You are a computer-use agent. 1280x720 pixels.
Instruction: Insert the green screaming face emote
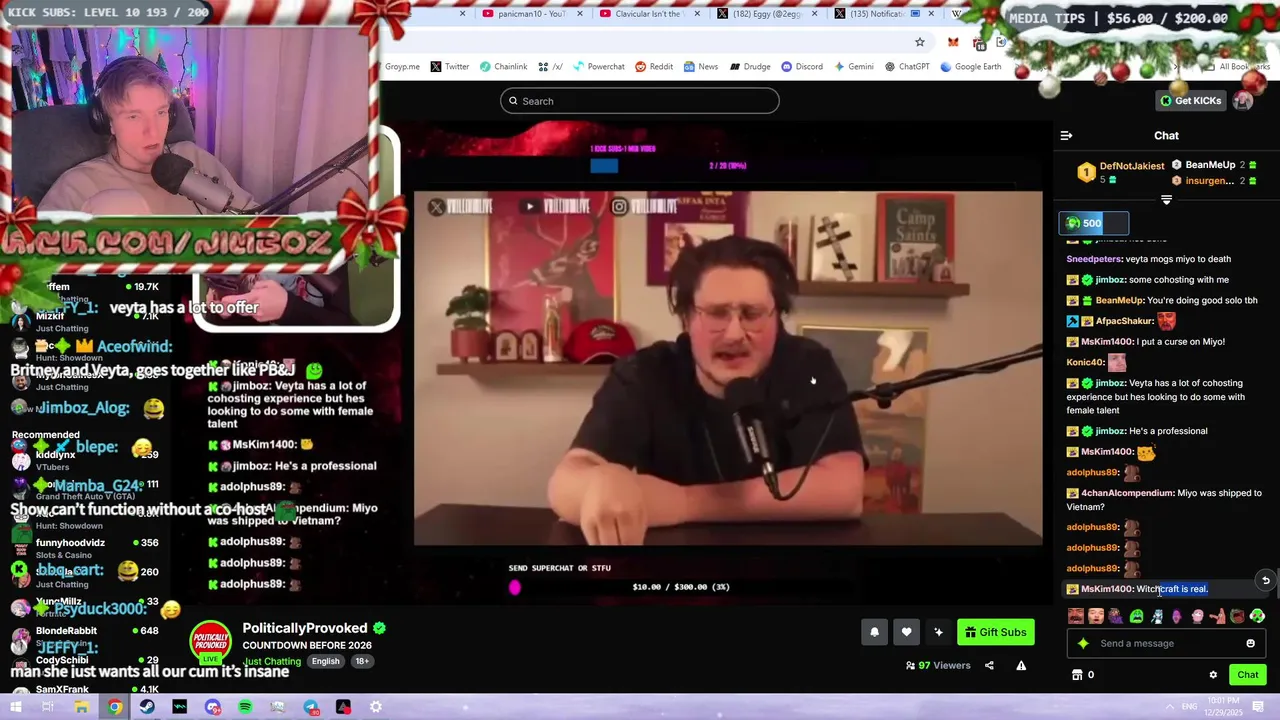[1136, 616]
